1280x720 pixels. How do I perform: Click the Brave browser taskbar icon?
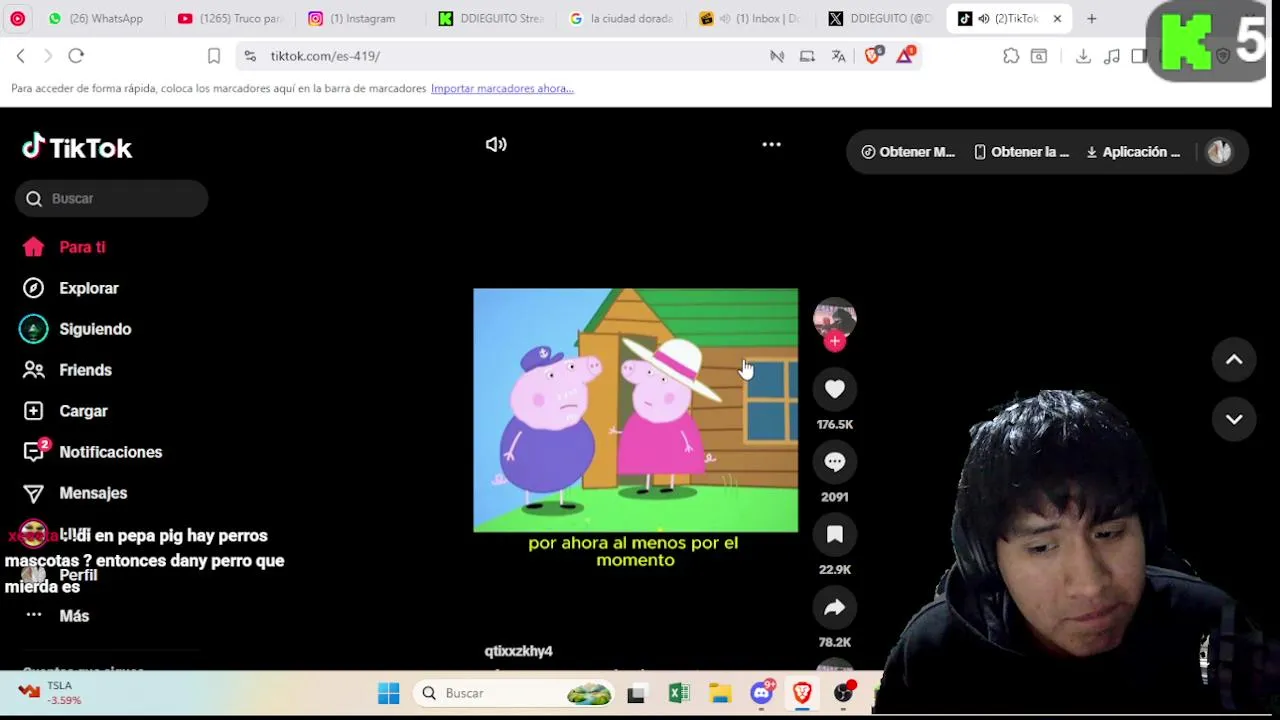tap(802, 693)
